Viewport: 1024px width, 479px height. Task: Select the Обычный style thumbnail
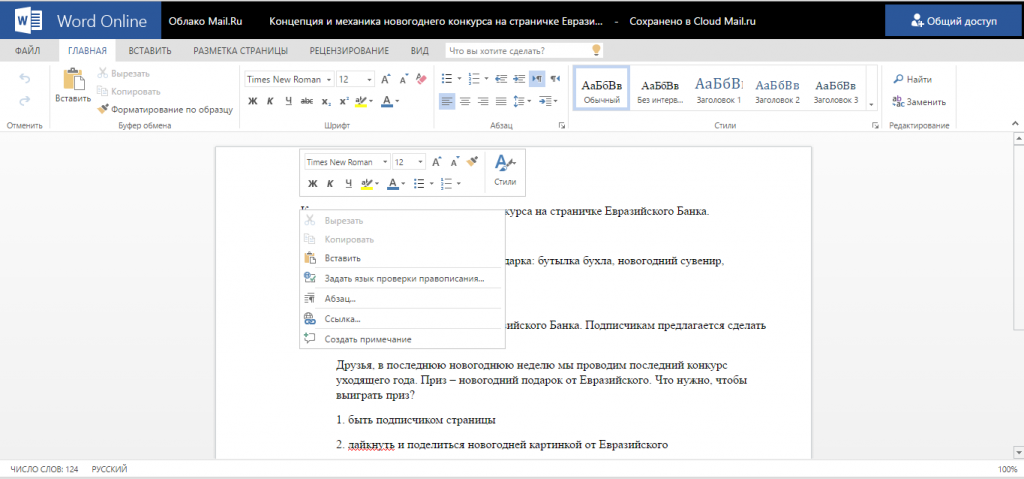(601, 88)
